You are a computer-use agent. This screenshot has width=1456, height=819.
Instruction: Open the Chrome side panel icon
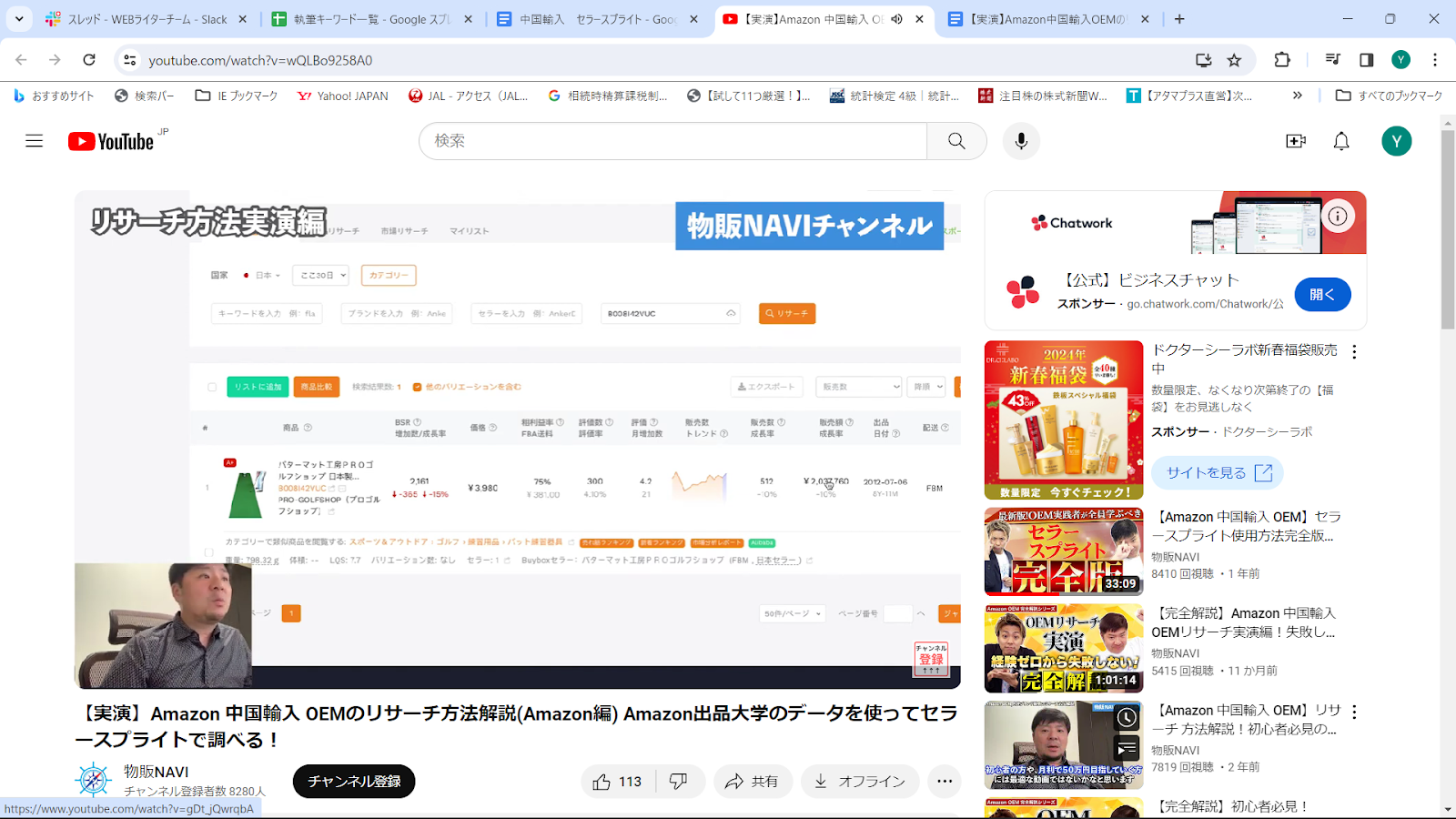pos(1366,60)
